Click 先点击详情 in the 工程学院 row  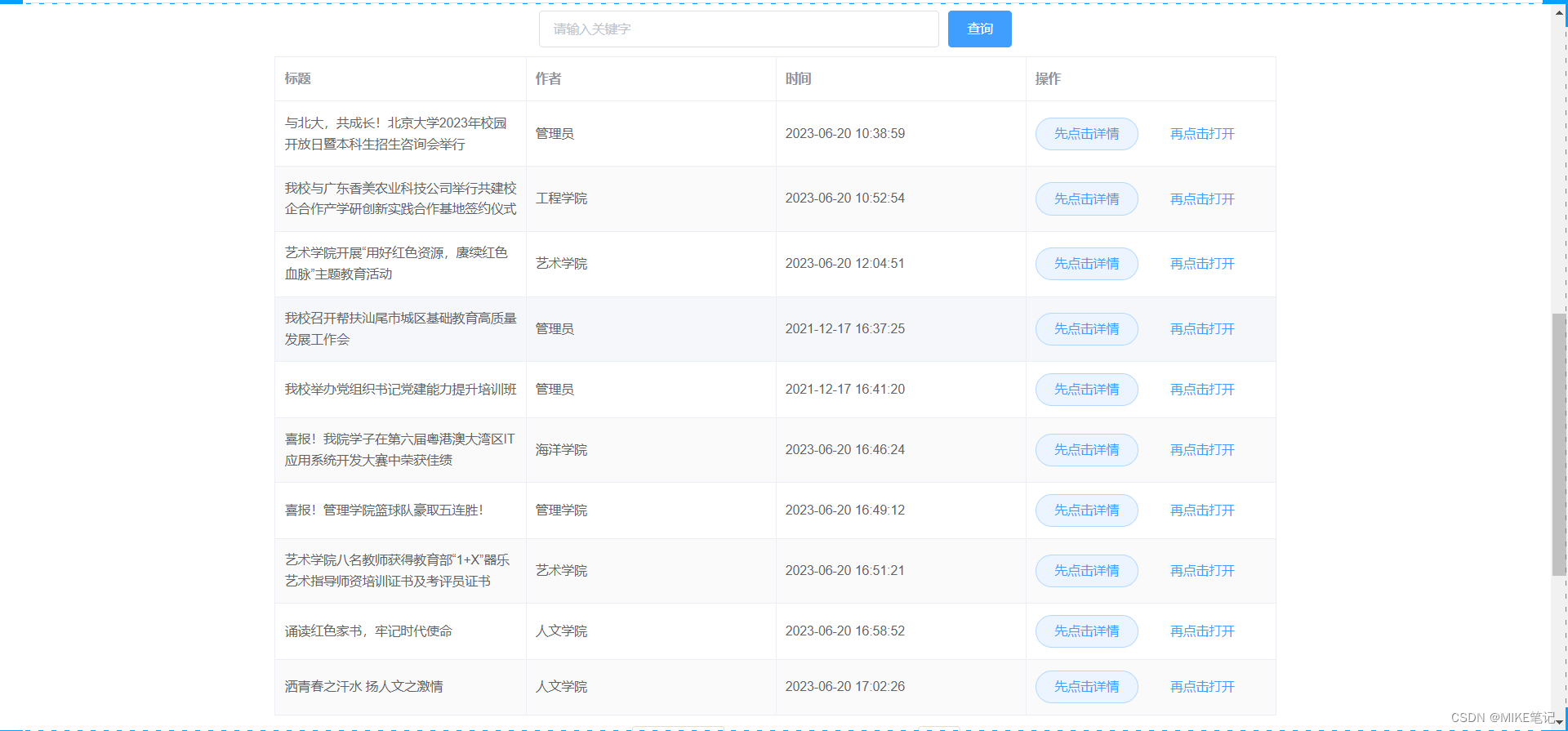pos(1086,198)
